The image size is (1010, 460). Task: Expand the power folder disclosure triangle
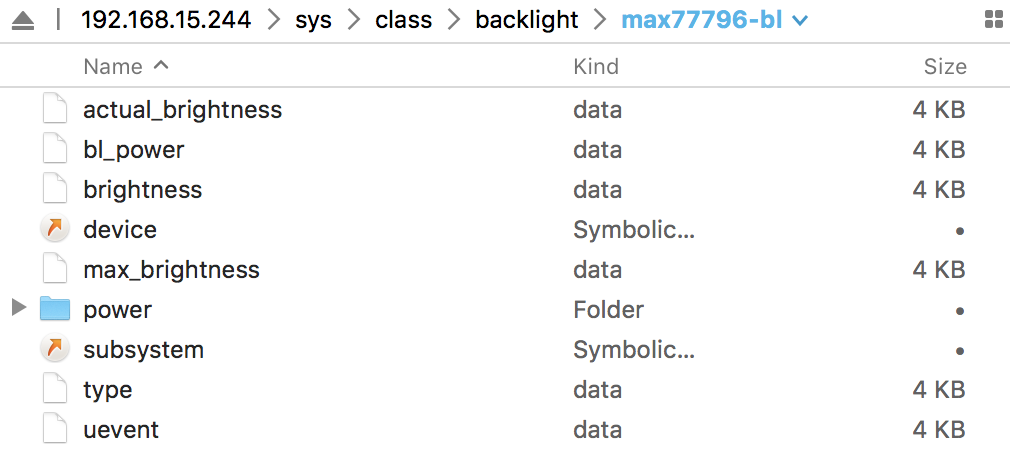tap(18, 309)
